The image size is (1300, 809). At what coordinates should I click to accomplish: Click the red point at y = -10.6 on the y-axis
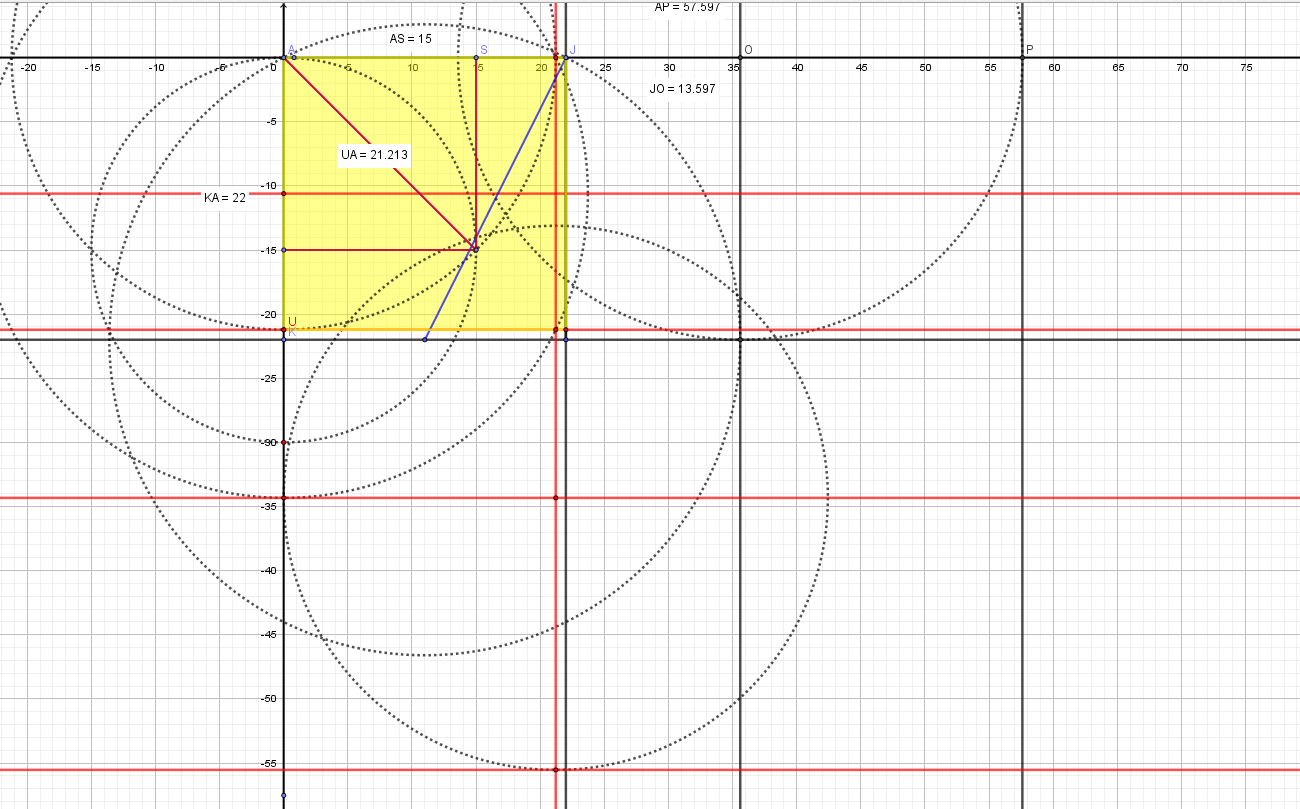(284, 193)
